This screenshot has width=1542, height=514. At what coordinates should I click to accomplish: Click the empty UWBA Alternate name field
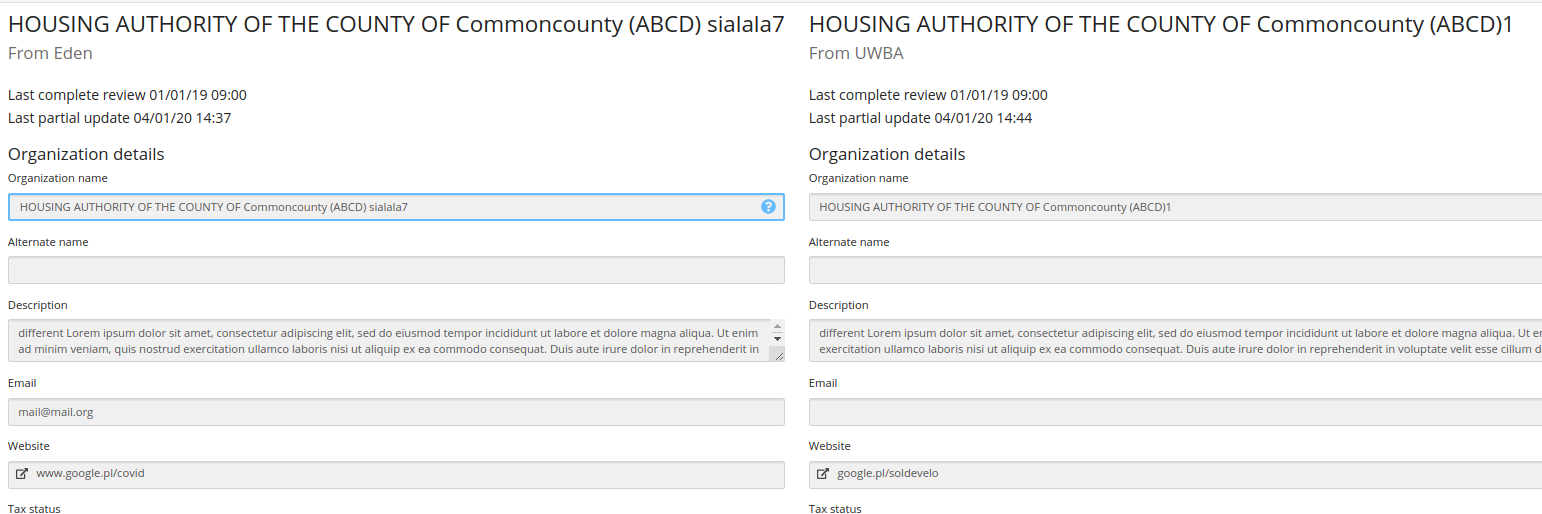1175,270
